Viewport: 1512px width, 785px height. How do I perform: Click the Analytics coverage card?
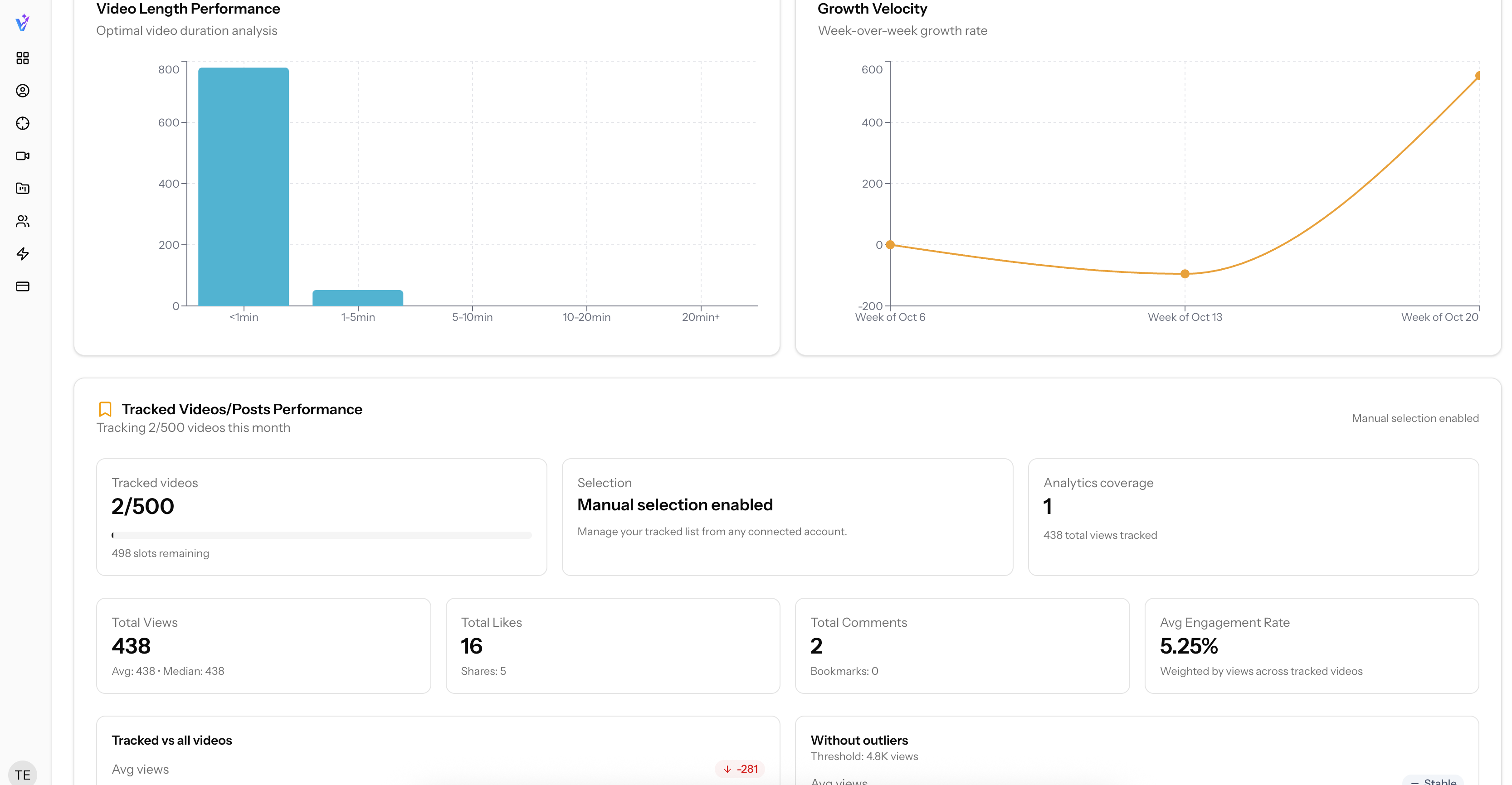click(x=1253, y=516)
